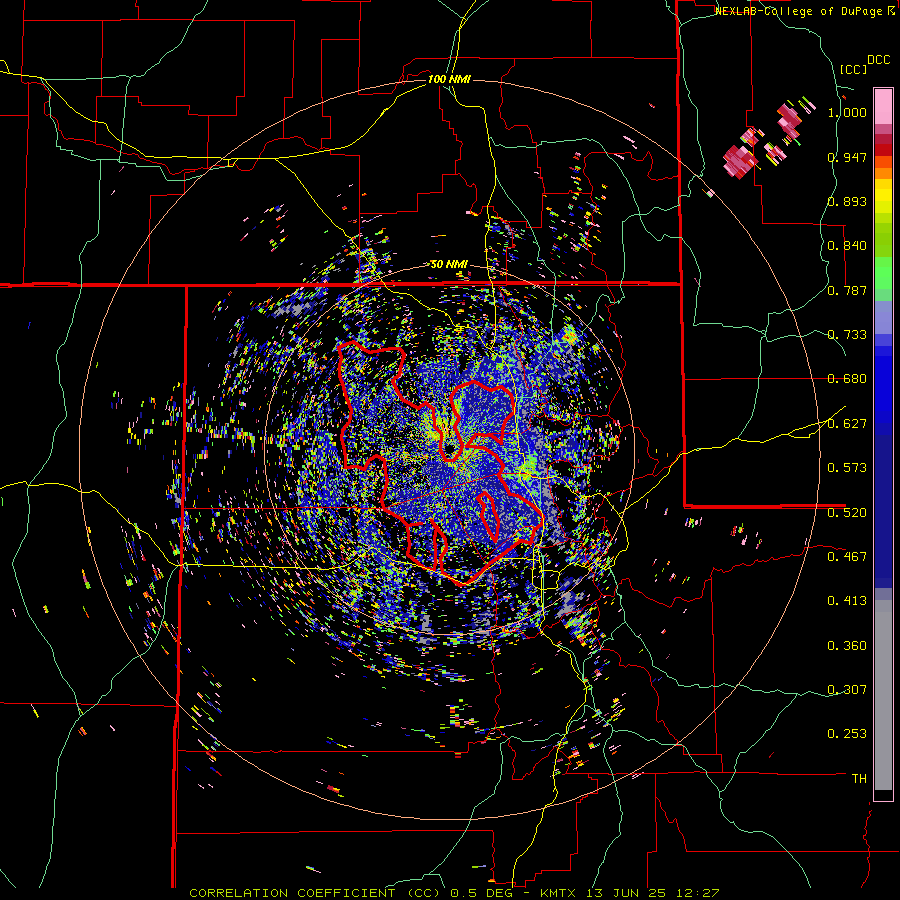Select the 0.307 legend value

[x=847, y=689]
